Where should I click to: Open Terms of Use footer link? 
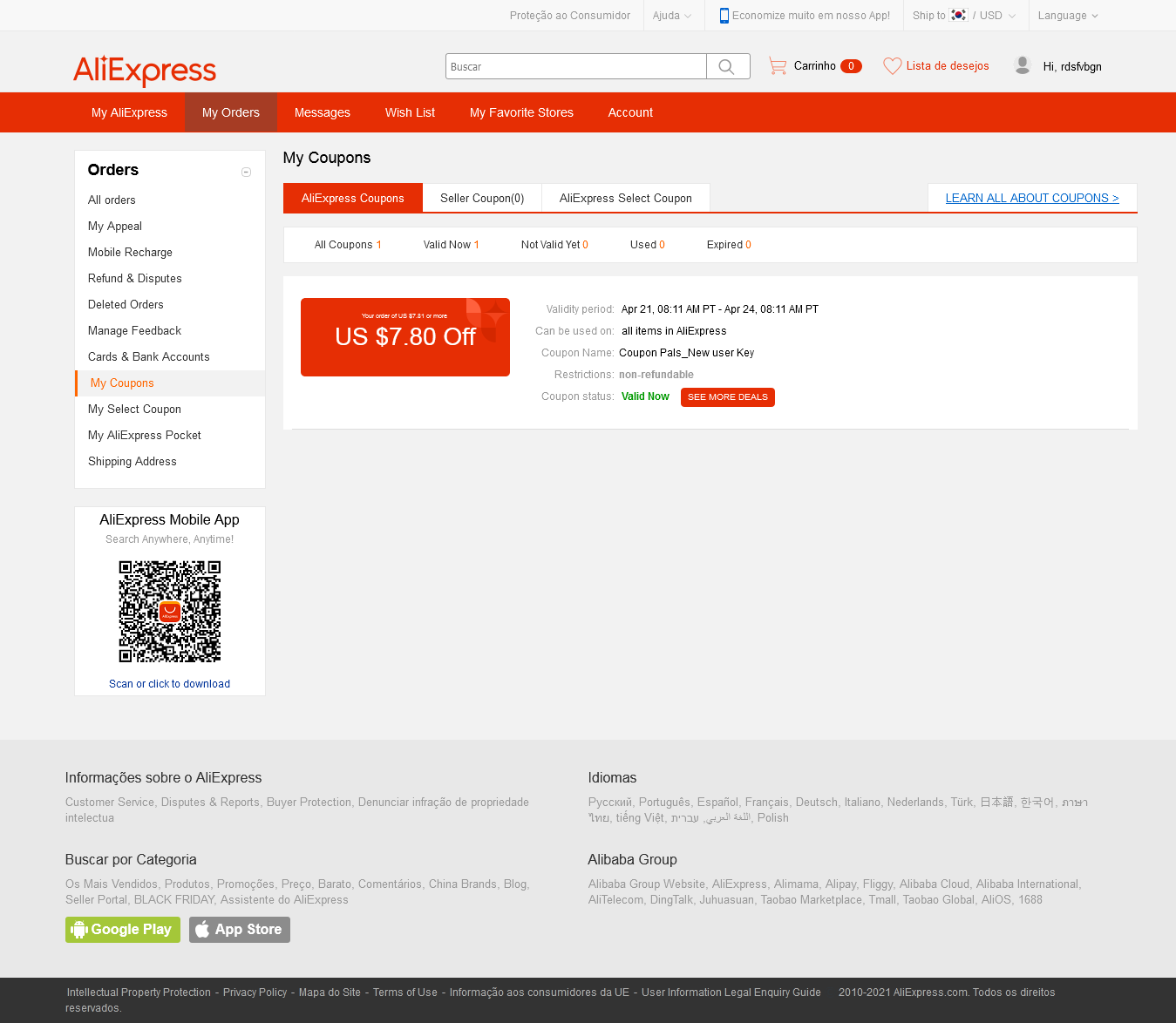pos(405,993)
